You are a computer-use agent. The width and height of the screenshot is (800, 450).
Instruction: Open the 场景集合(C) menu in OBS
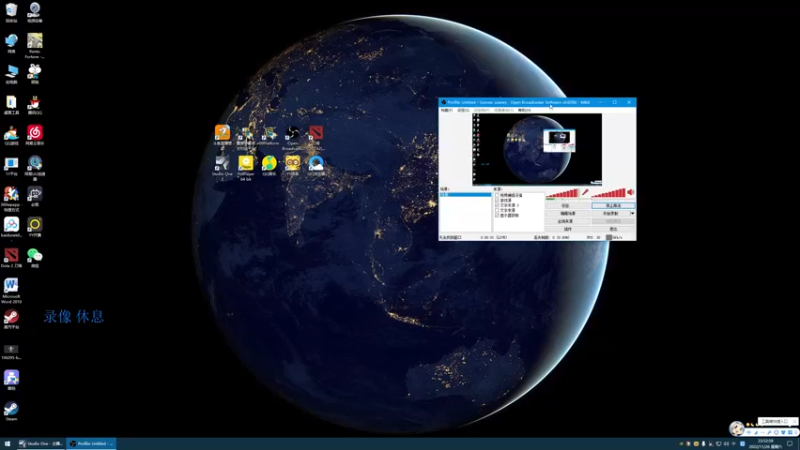pyautogui.click(x=504, y=110)
